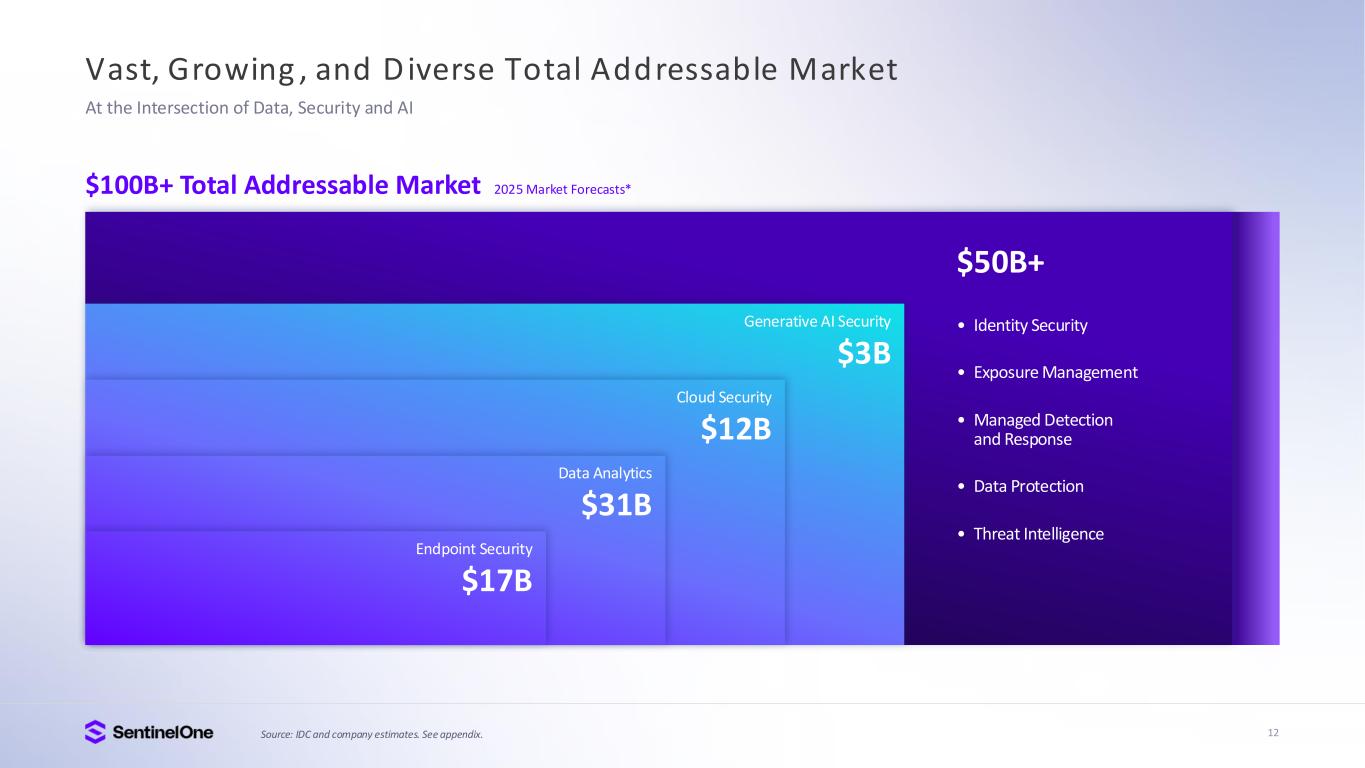Click the 'Generative AI Security' label
1365x768 pixels.
[x=817, y=321]
